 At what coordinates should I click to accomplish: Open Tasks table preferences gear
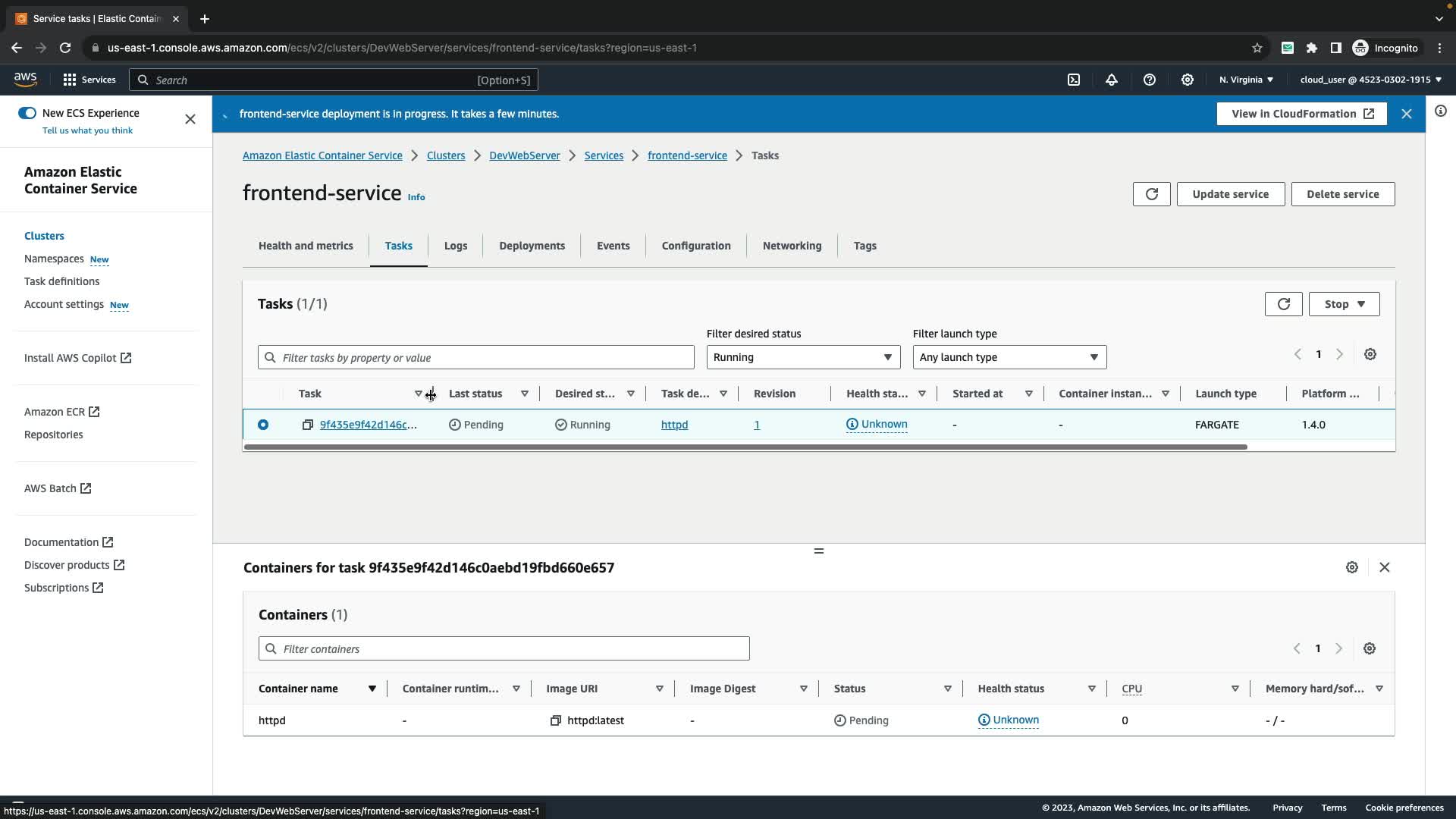[1370, 354]
